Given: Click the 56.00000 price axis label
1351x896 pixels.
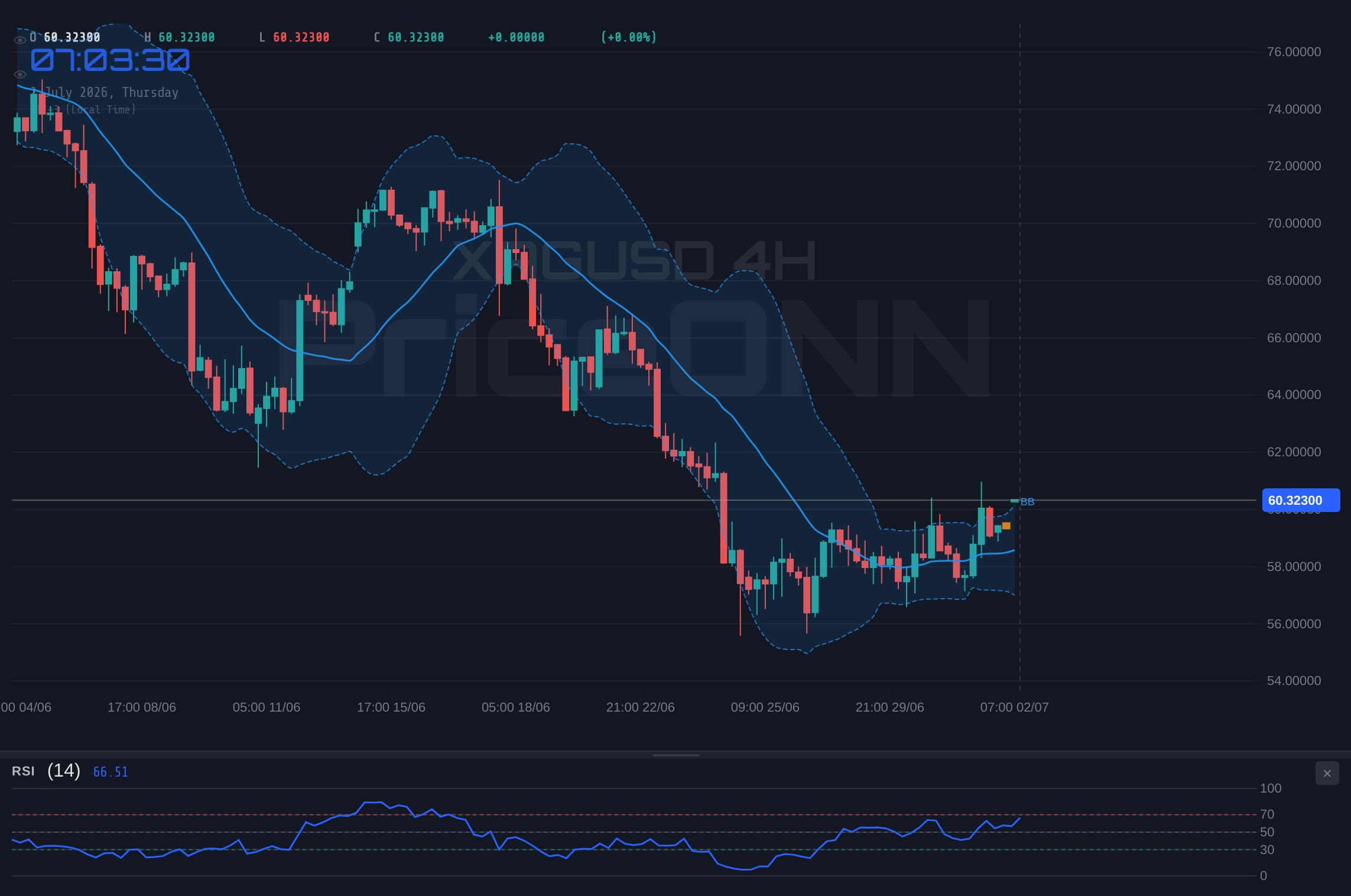Looking at the screenshot, I should tap(1294, 624).
